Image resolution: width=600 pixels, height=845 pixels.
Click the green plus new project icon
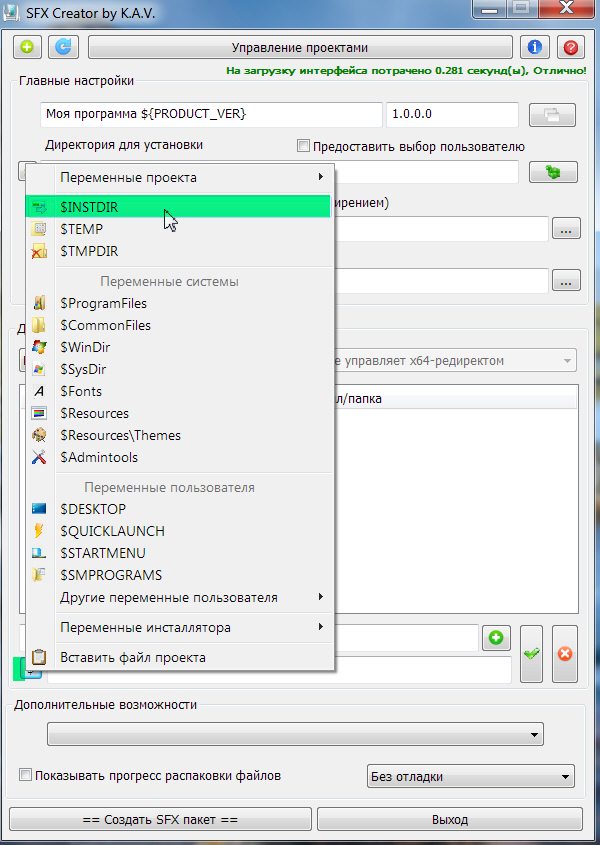[x=27, y=47]
